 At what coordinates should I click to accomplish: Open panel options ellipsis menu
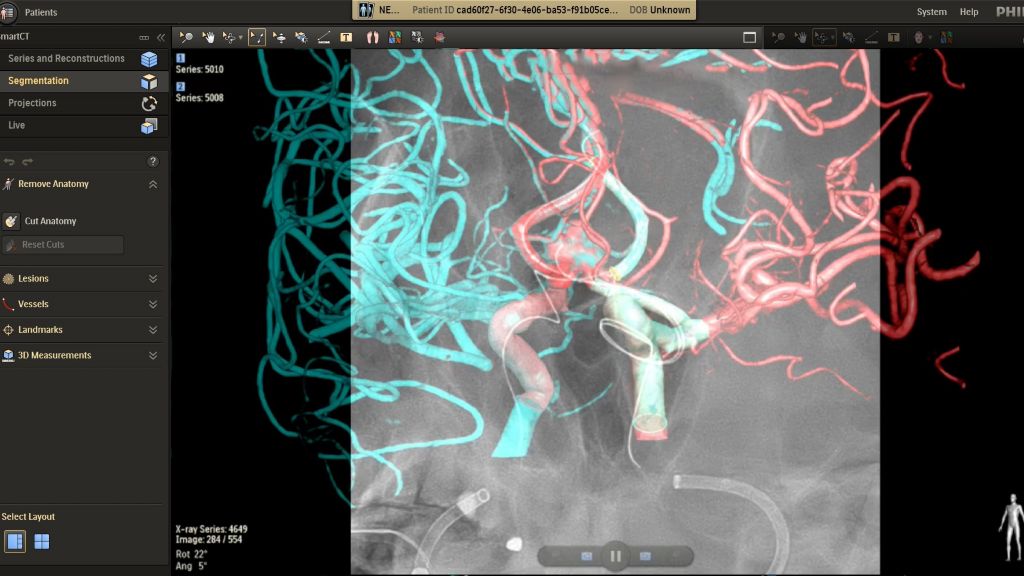pyautogui.click(x=144, y=38)
